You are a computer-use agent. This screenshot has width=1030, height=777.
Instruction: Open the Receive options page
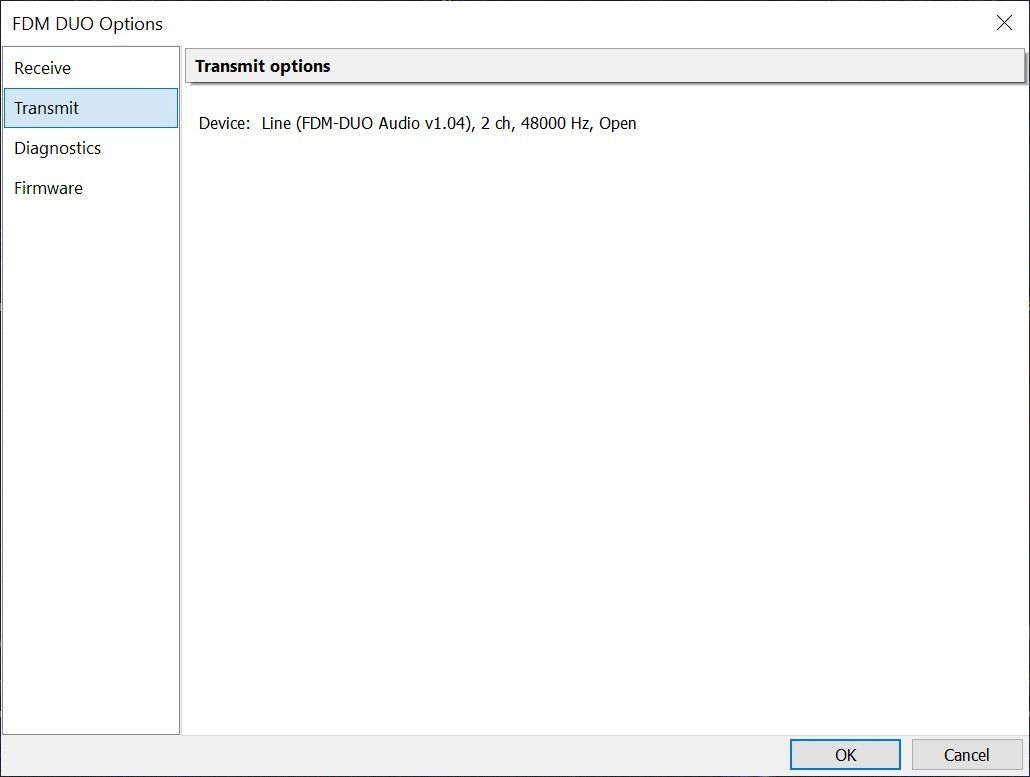tap(91, 68)
